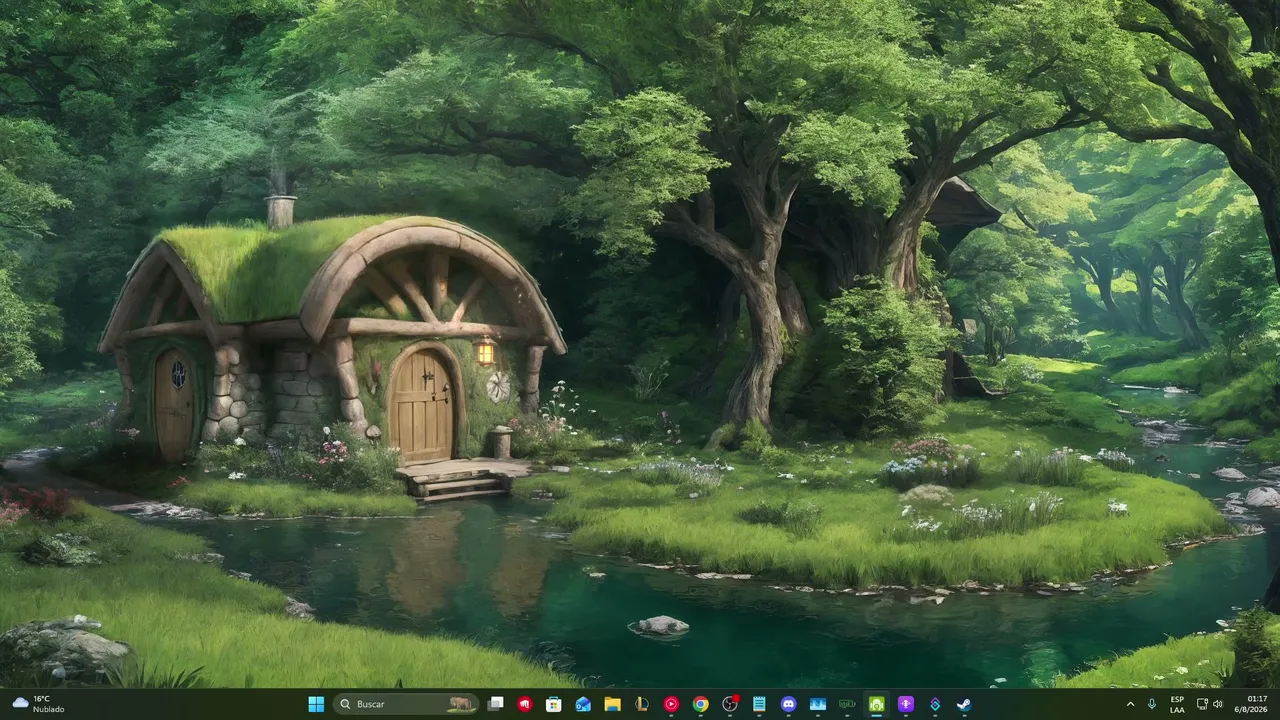Open the blue diamond-shaped app icon
1280x720 pixels.
pyautogui.click(x=935, y=704)
